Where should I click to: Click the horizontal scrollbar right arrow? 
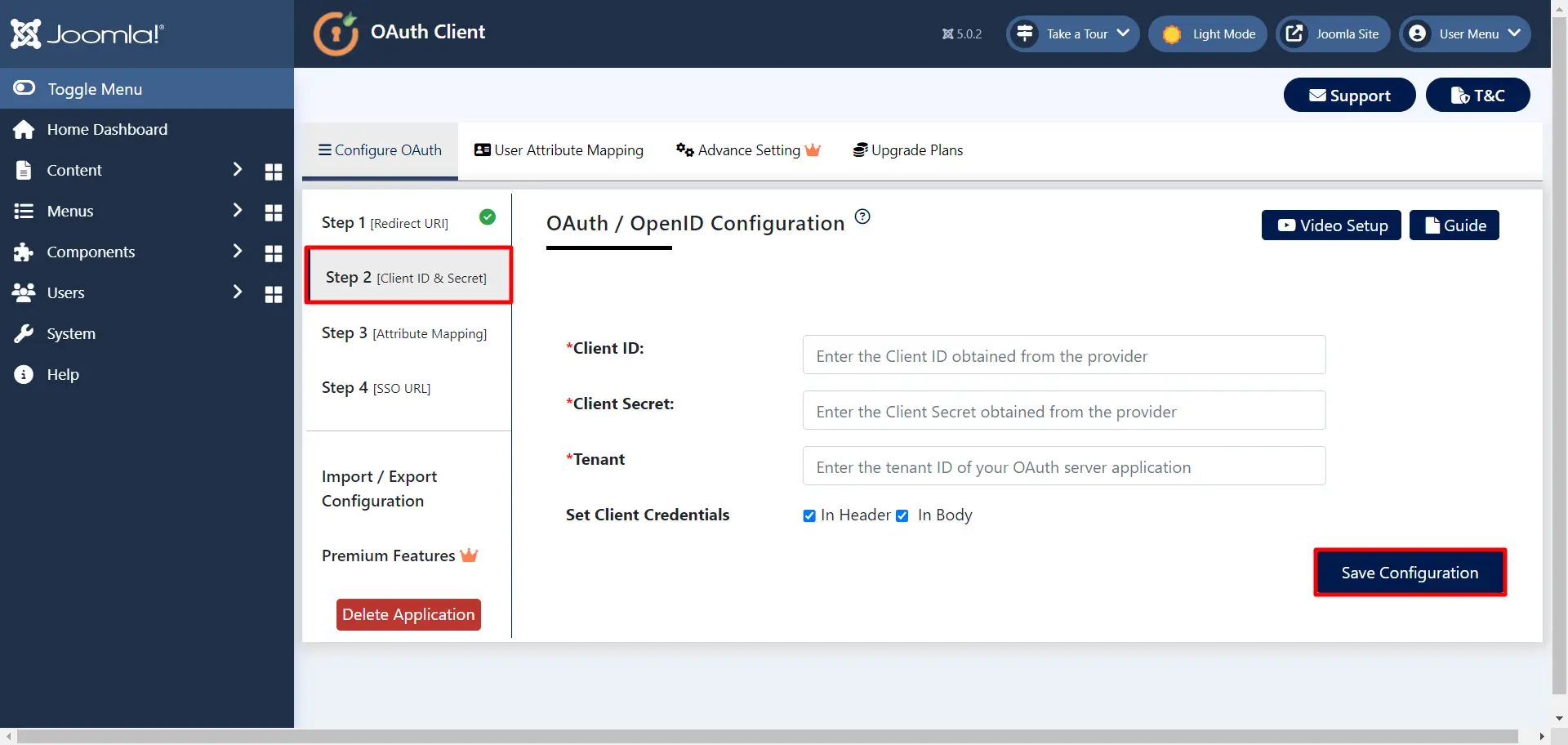pos(1542,737)
